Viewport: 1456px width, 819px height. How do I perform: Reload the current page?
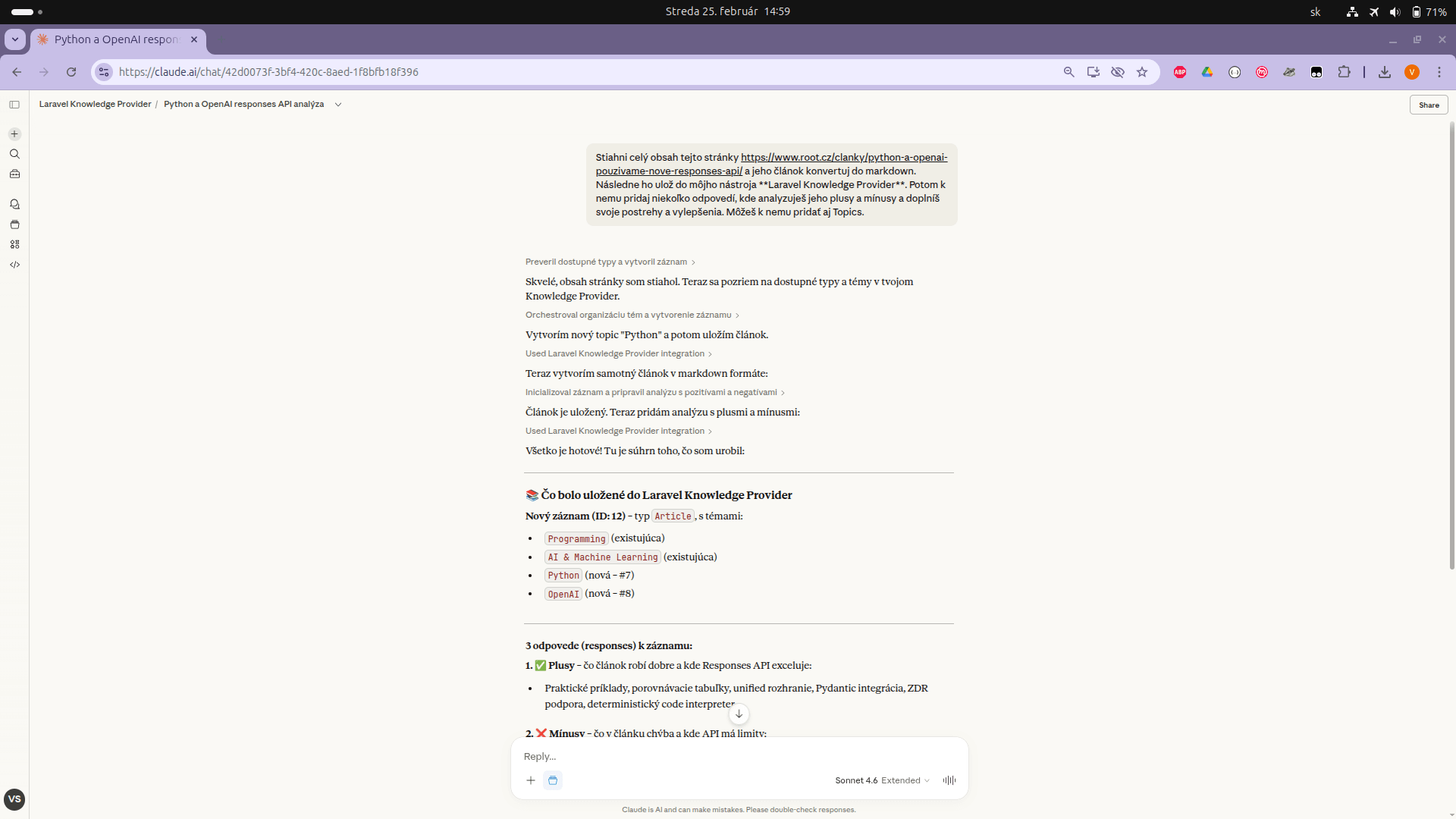click(71, 72)
